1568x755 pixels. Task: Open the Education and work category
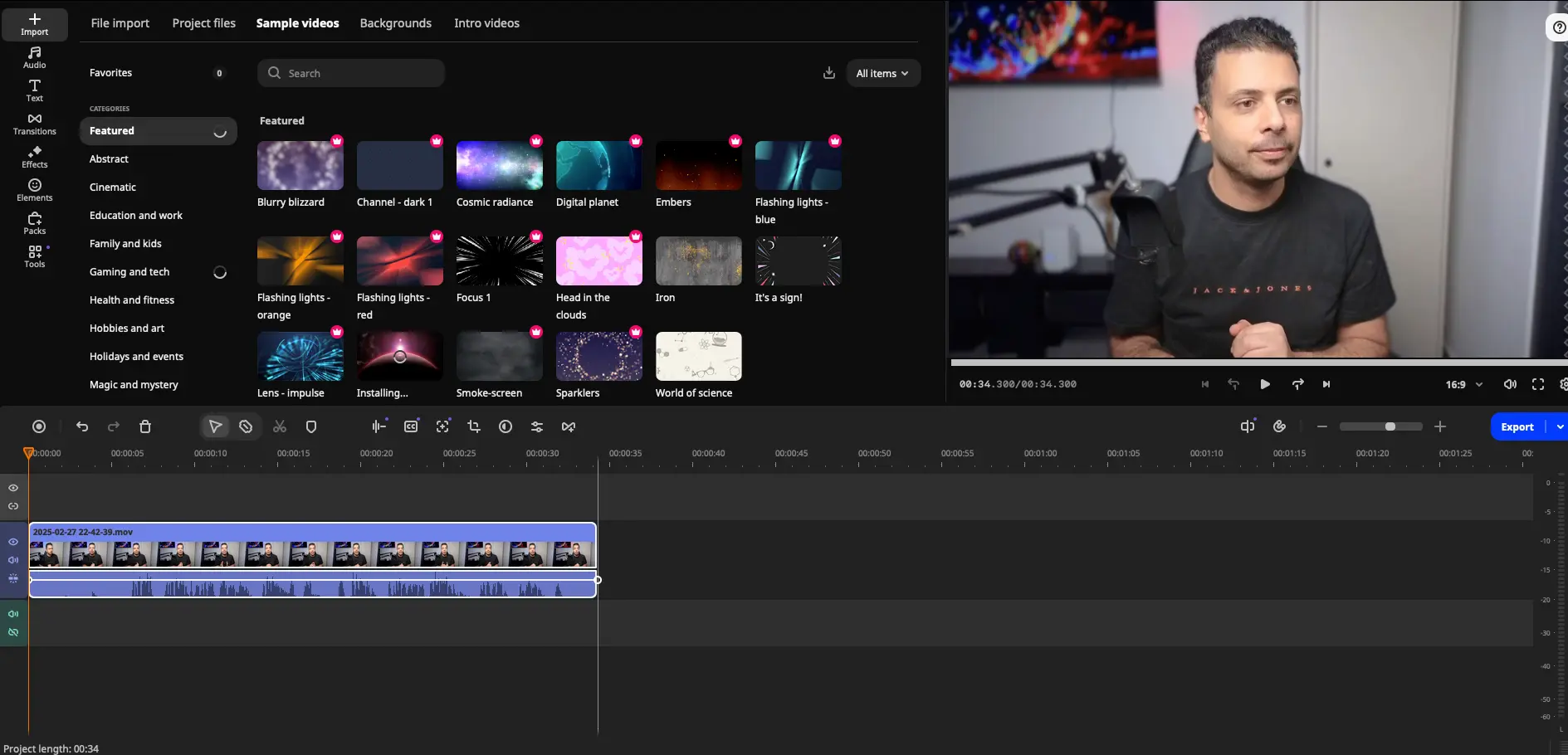pos(136,215)
